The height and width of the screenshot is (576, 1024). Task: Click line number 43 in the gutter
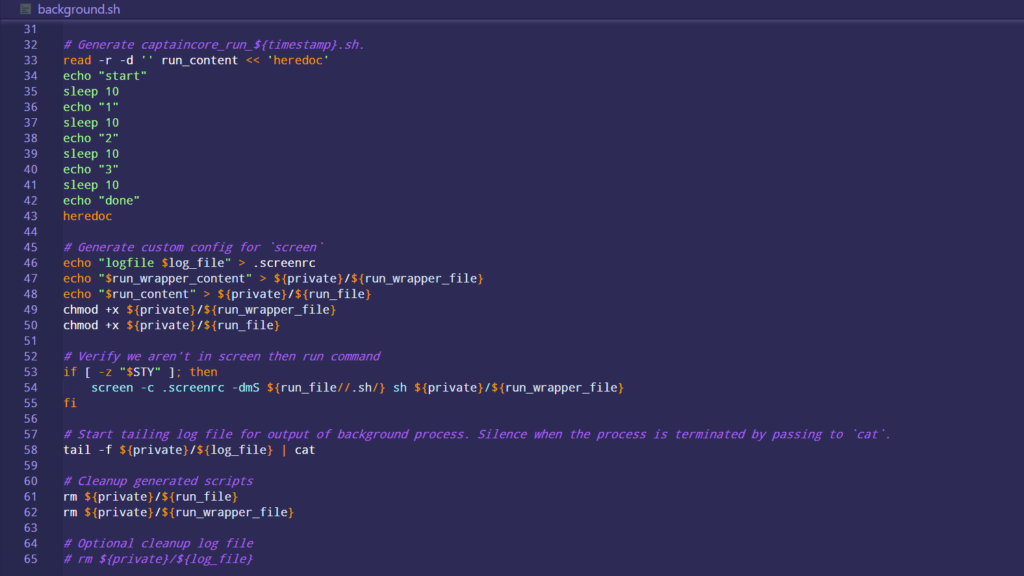pos(29,216)
